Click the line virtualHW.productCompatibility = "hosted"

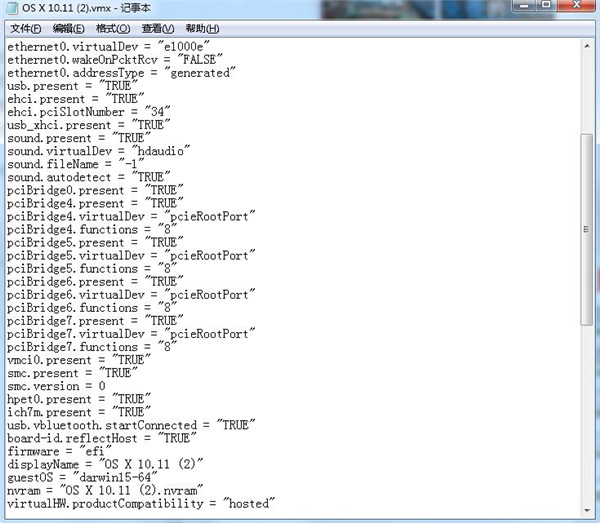[141, 503]
